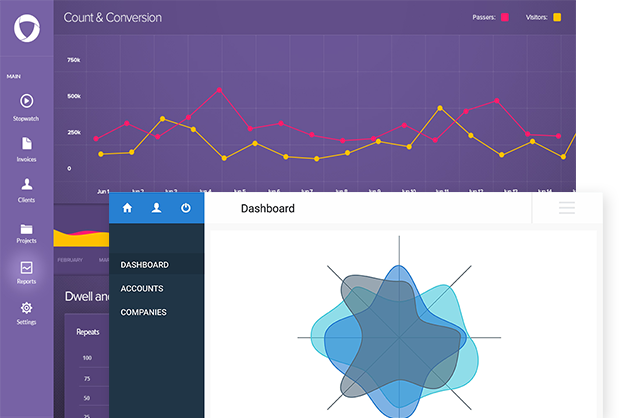Open the hamburger menu beside Dashboard
619x418 pixels.
click(x=567, y=208)
